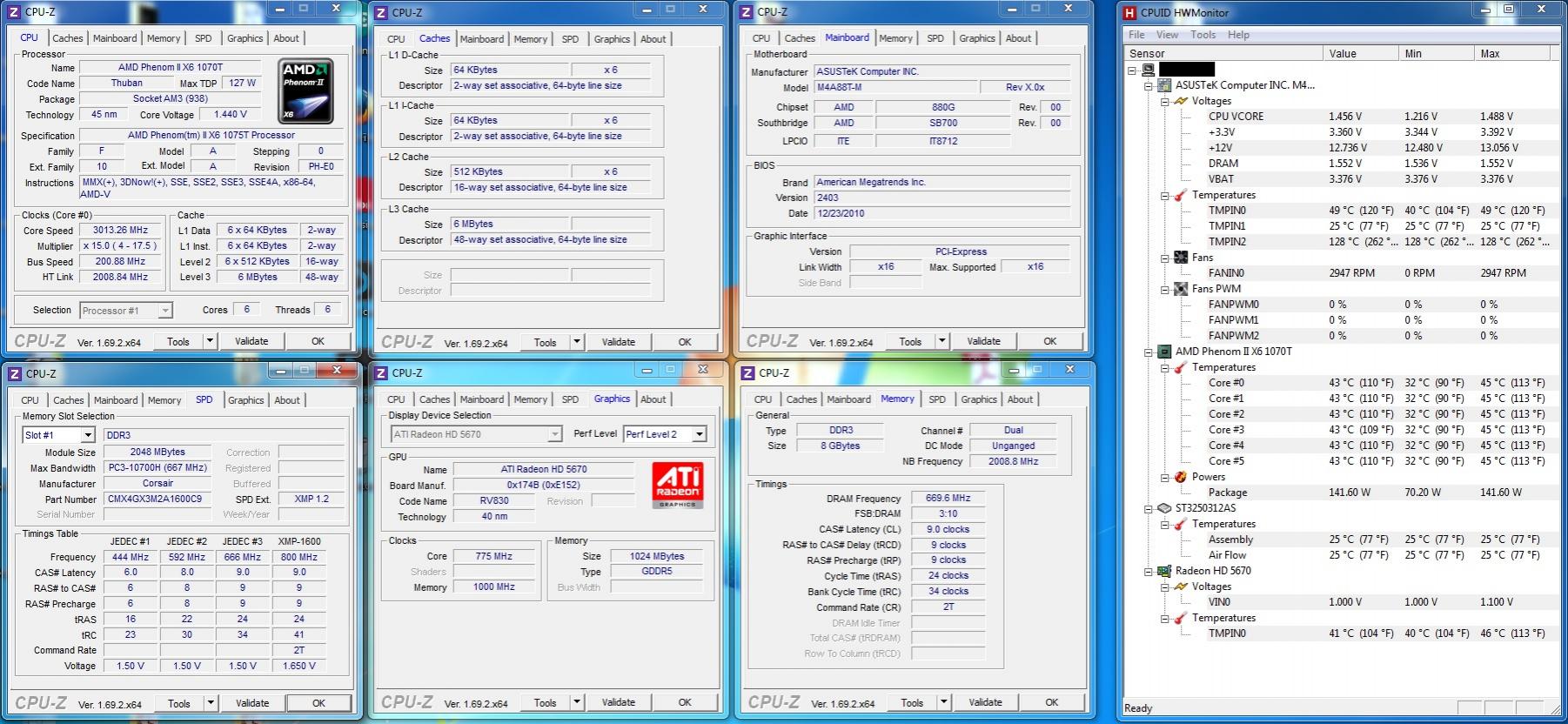Click the ATI Radeon Graphics logo
The height and width of the screenshot is (724, 1568).
click(678, 486)
